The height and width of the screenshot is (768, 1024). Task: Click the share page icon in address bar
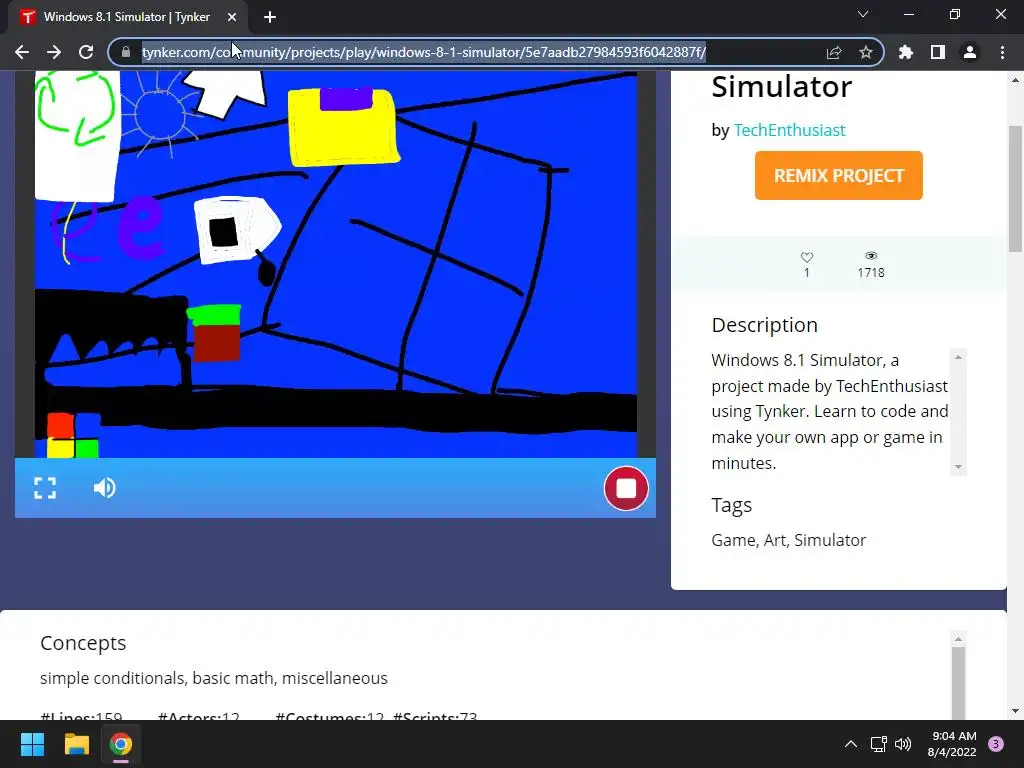click(833, 52)
